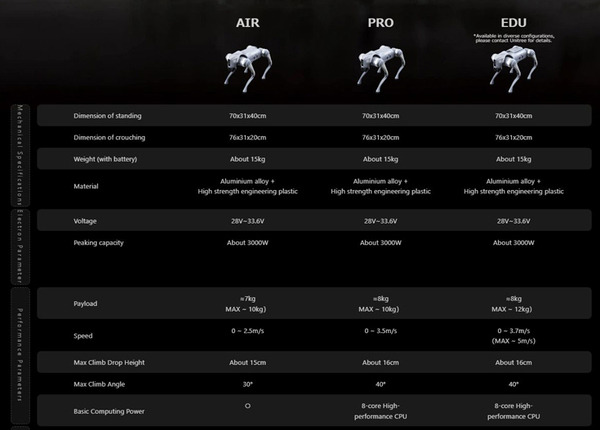Image resolution: width=600 pixels, height=430 pixels.
Task: Click the Electron Parameter vertical label
Action: (19, 245)
